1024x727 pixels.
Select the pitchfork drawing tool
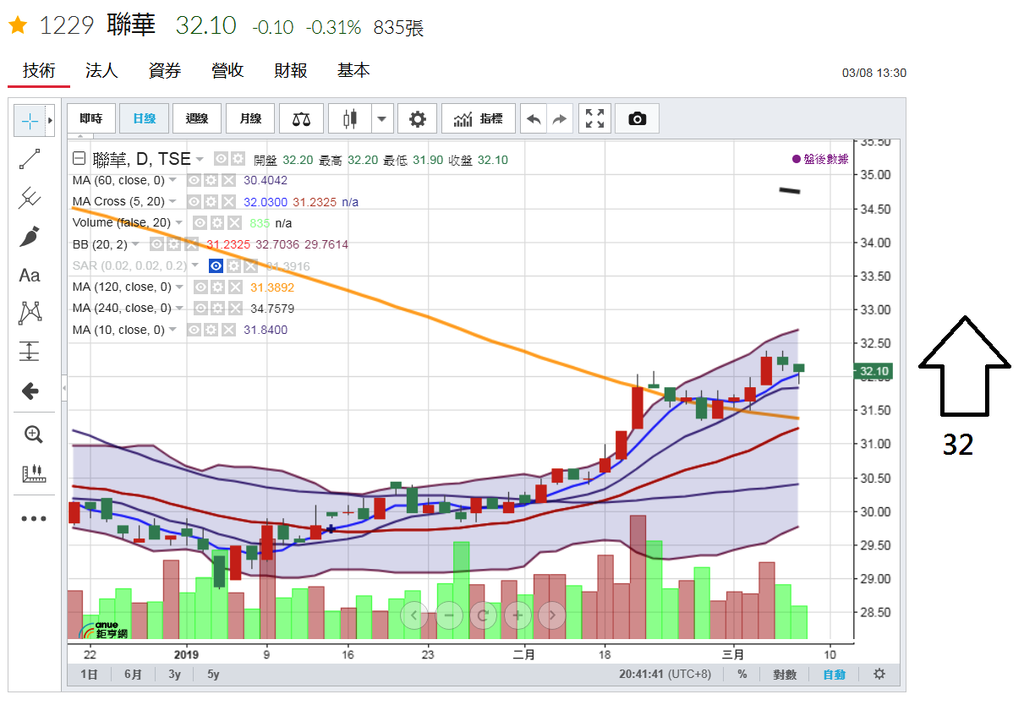coord(30,198)
